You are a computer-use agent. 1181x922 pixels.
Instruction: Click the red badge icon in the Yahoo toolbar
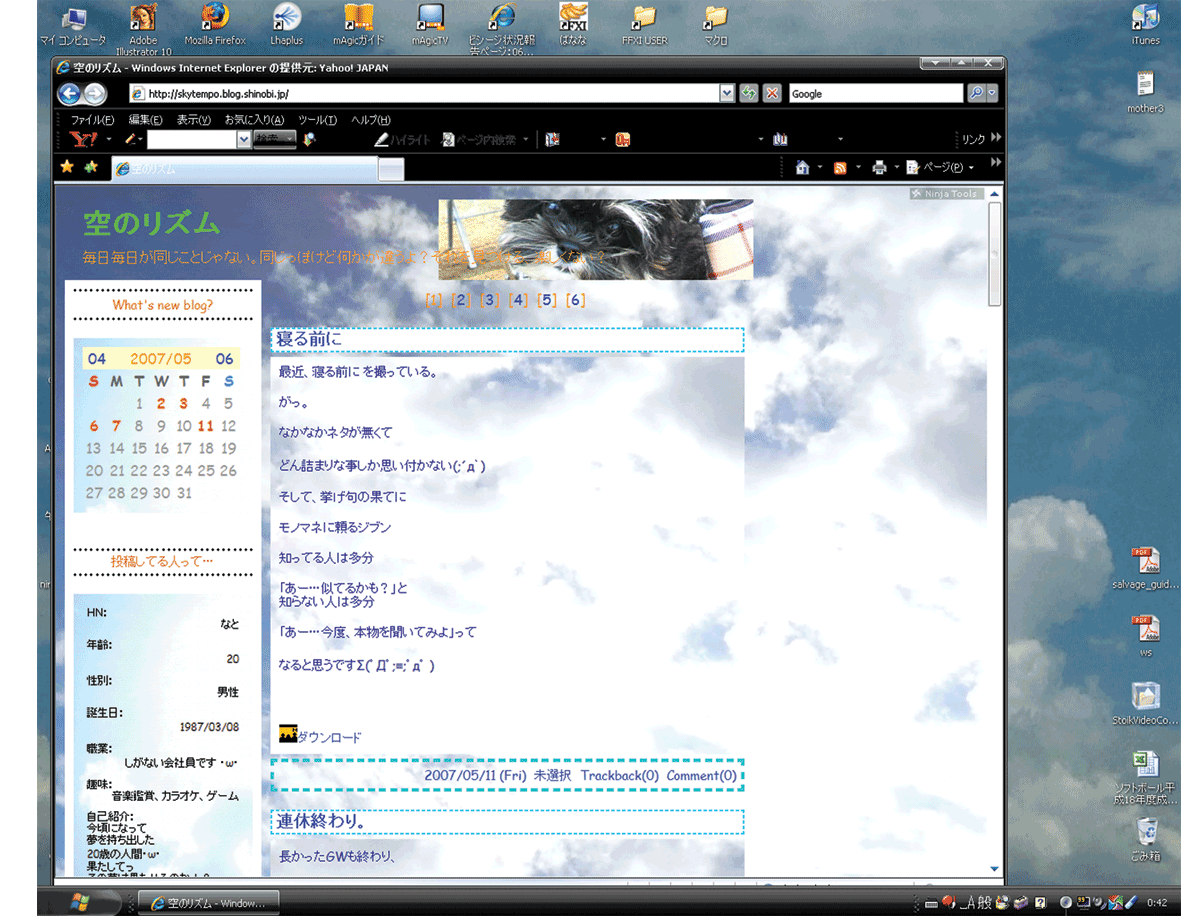[622, 139]
